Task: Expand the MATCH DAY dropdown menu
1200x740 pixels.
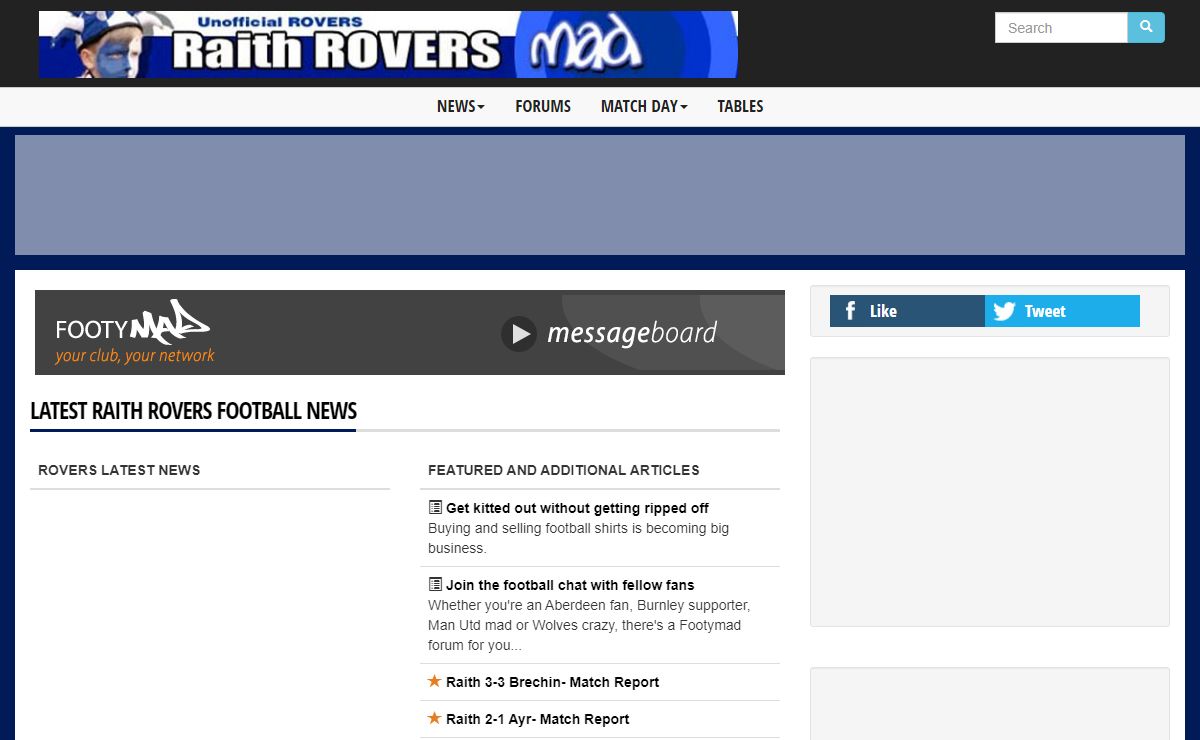Action: pos(644,106)
